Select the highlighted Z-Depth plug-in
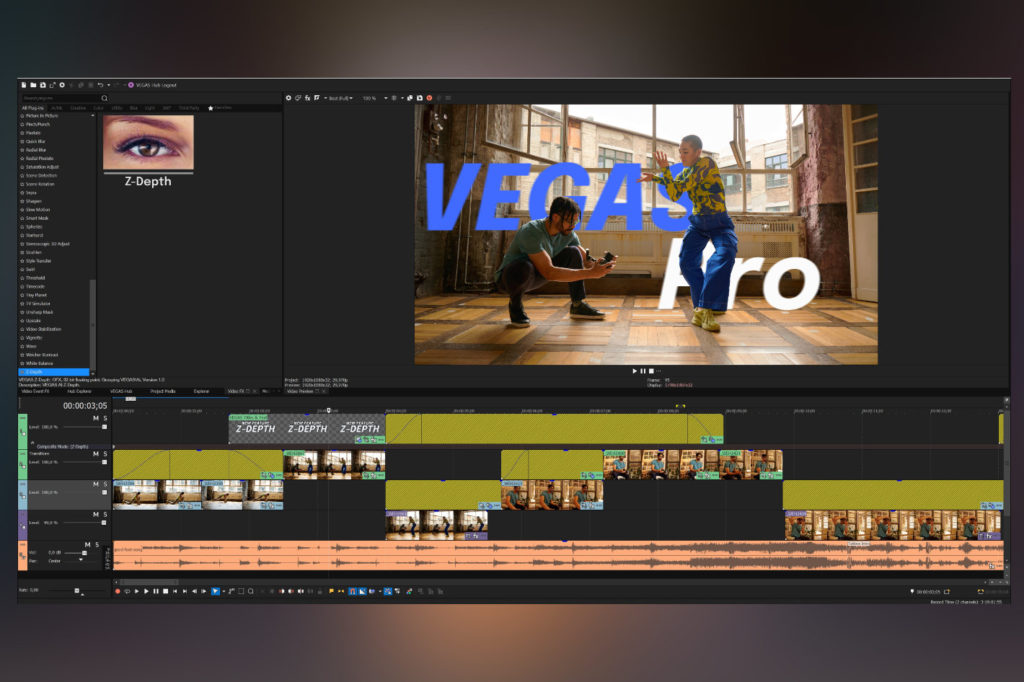 (x=54, y=372)
